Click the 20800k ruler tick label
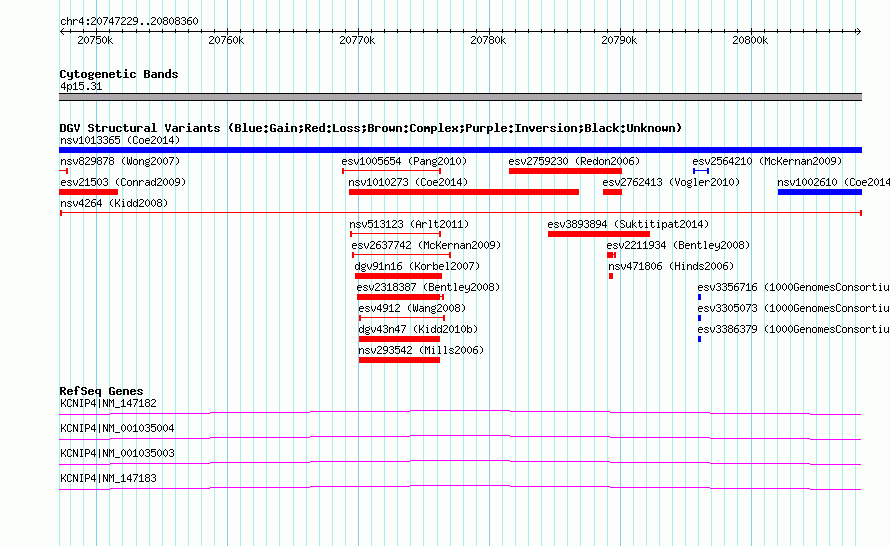 pos(750,40)
